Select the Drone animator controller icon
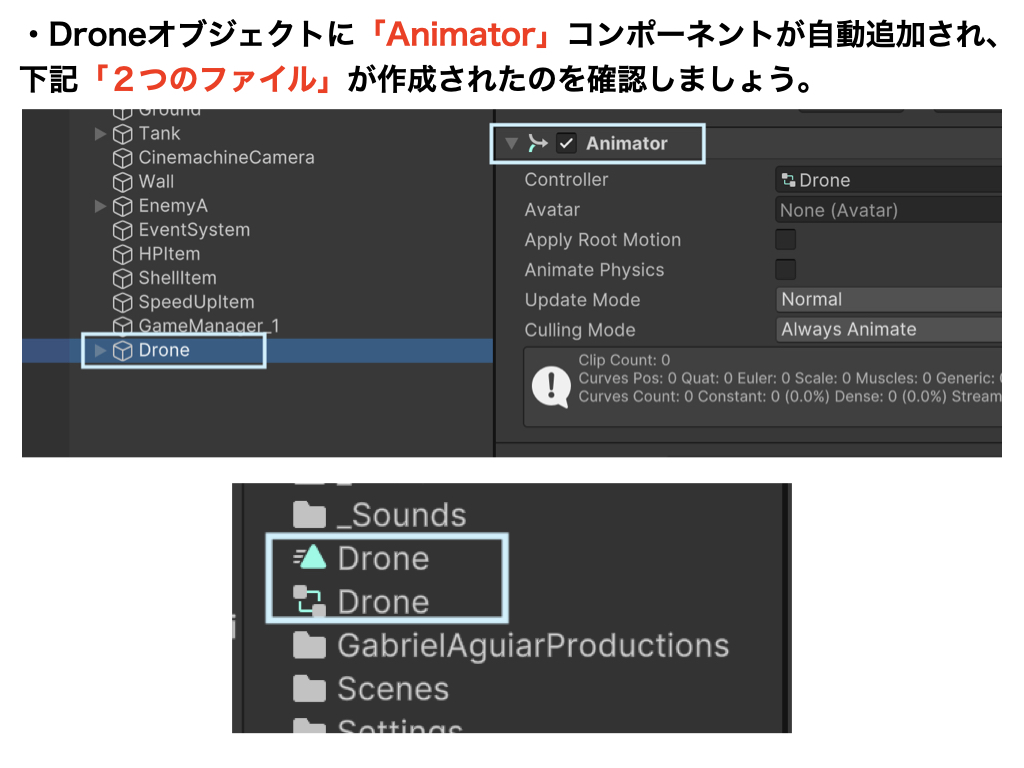 point(310,601)
